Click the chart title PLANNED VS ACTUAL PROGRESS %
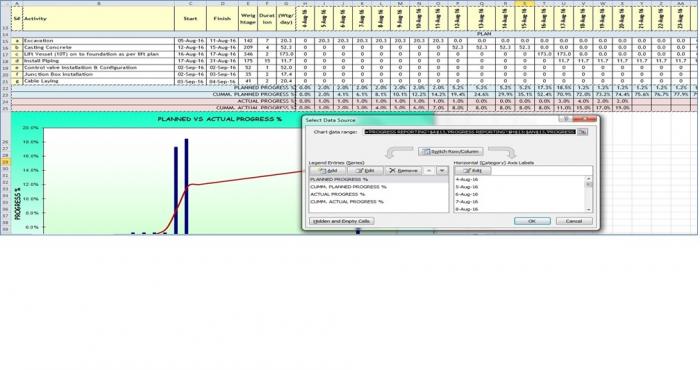This screenshot has height=370, width=700. tap(220, 119)
